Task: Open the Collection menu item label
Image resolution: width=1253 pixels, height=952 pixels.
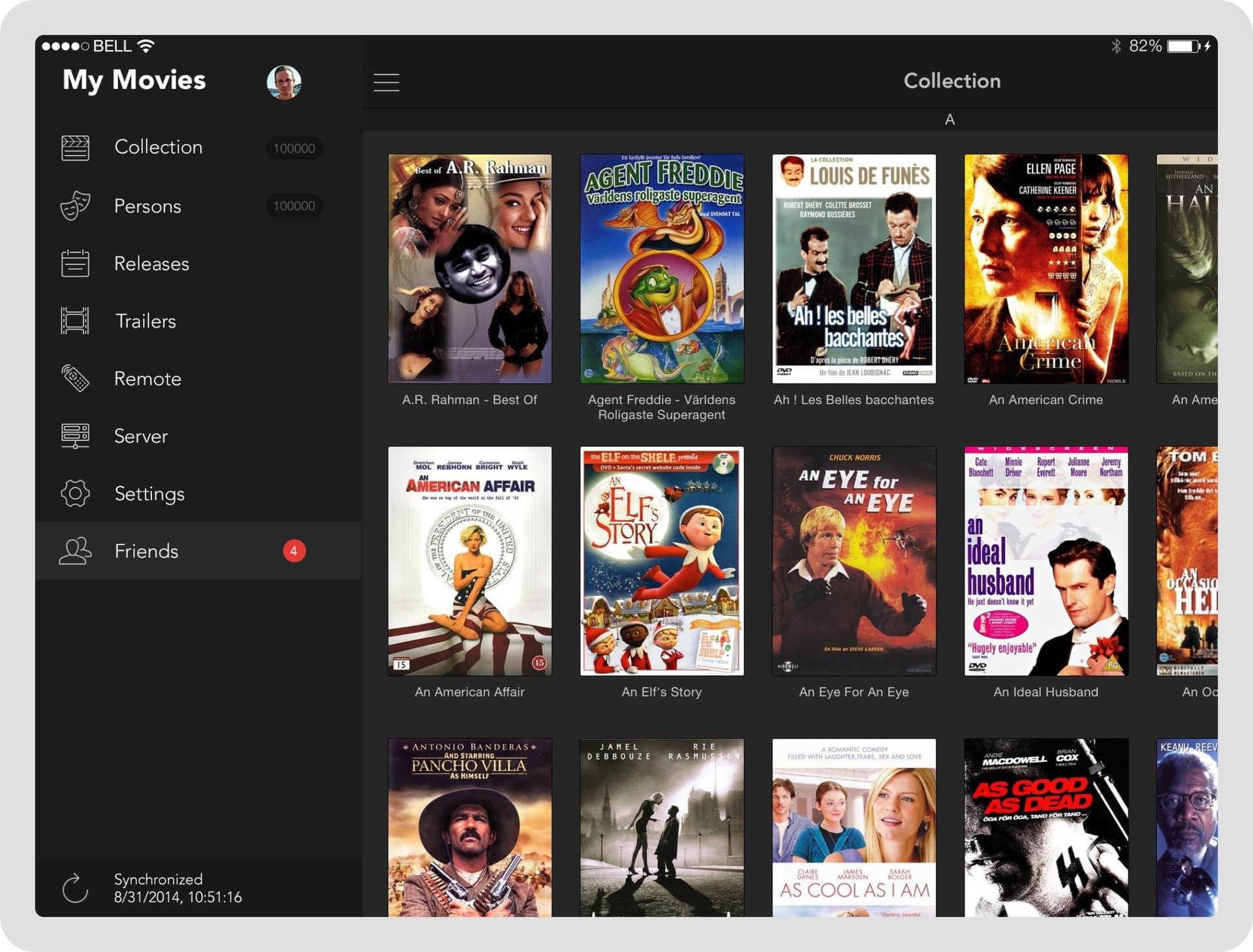Action: click(159, 147)
